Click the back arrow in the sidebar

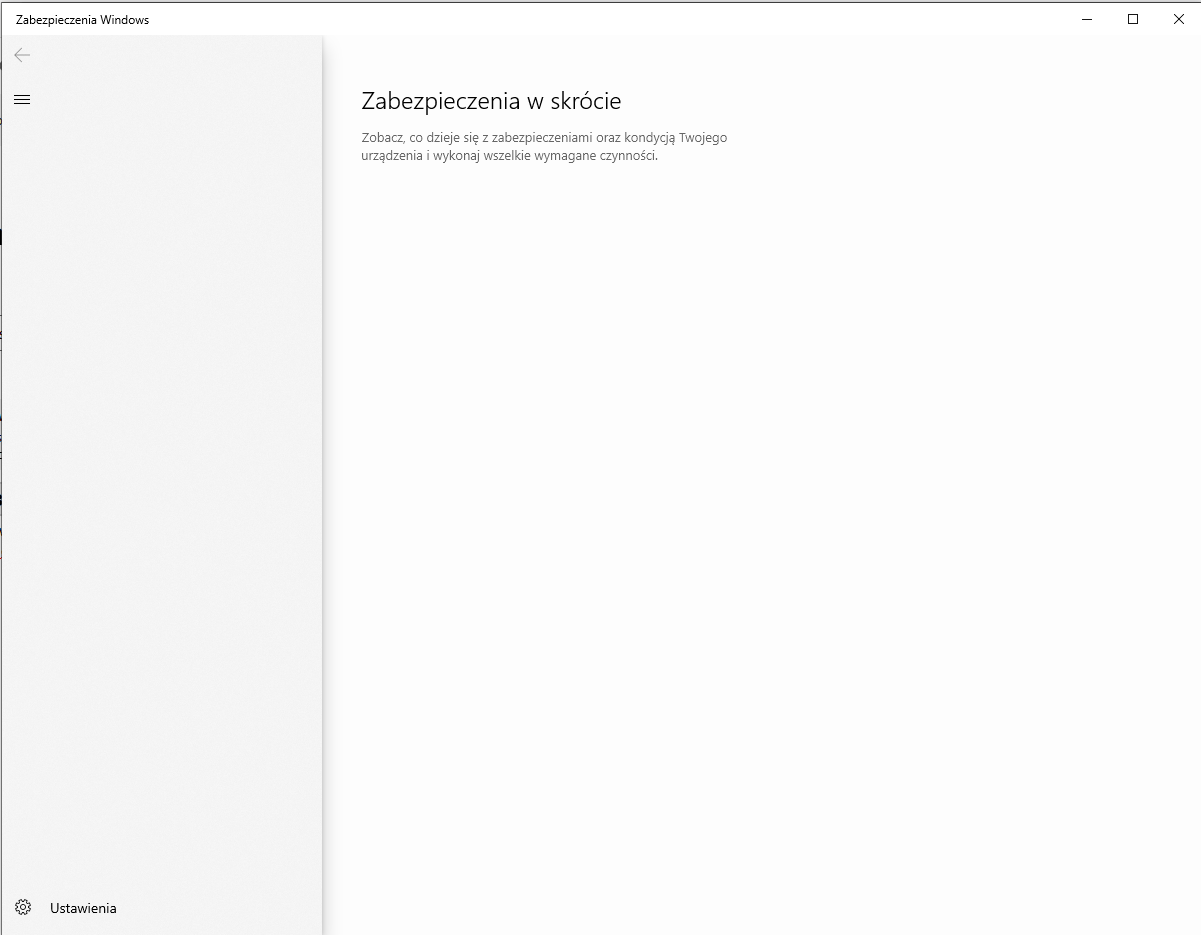click(x=22, y=55)
